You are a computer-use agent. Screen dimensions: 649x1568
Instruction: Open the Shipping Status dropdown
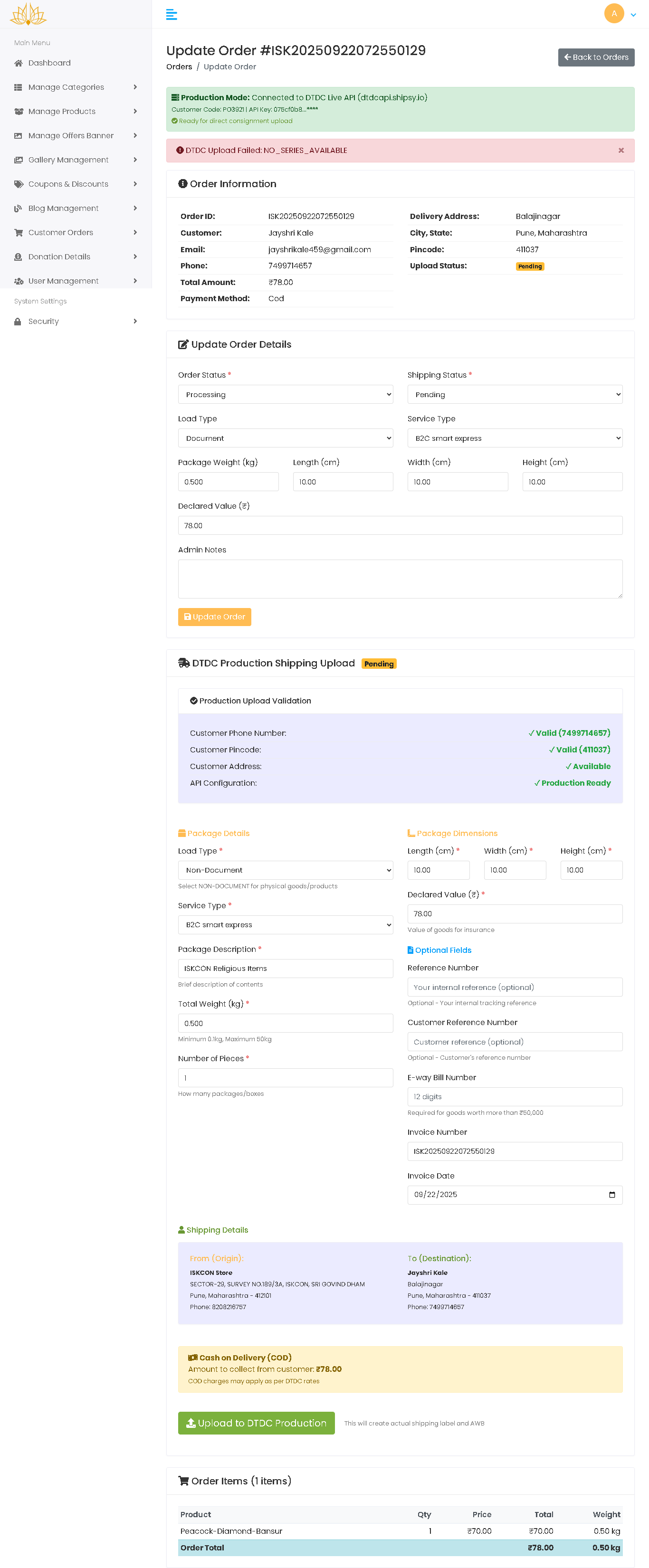[x=515, y=394]
